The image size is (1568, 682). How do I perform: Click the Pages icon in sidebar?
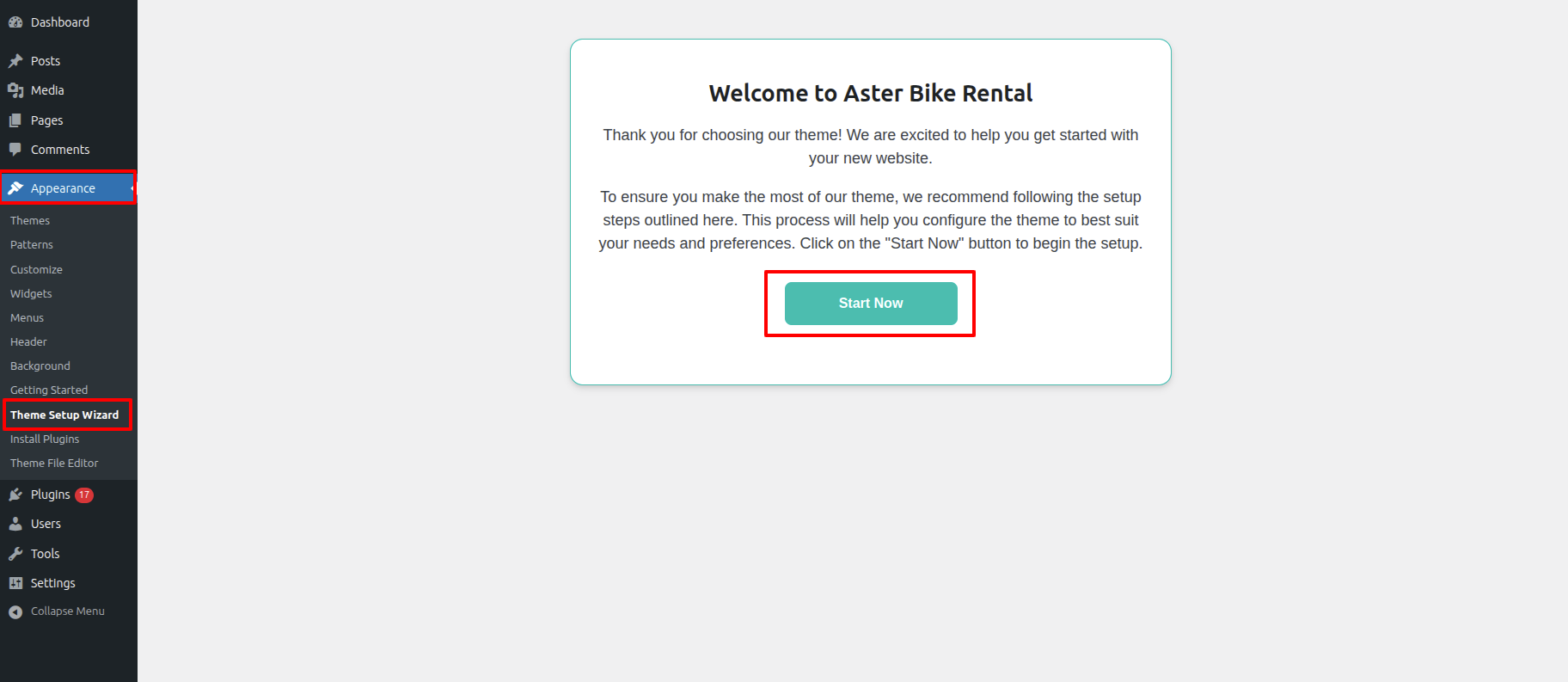15,120
